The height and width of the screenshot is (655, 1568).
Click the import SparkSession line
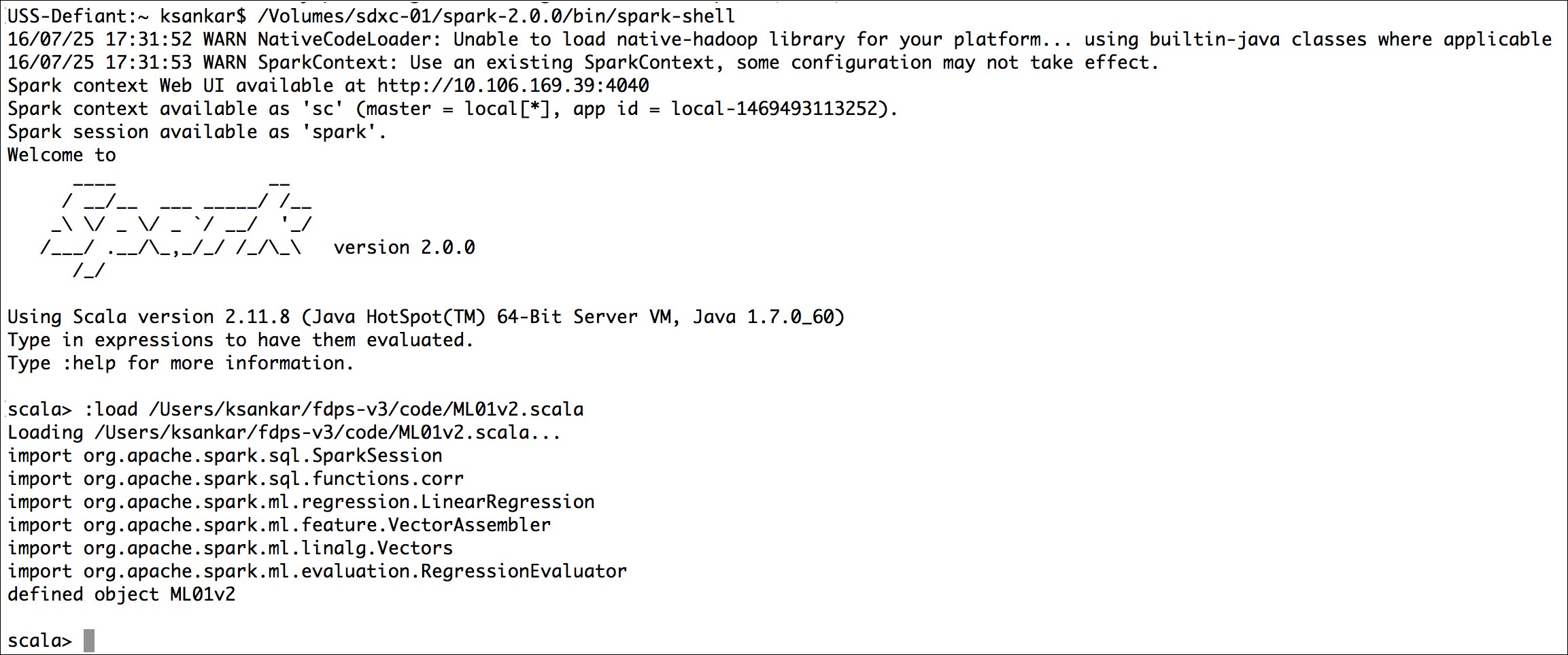coord(225,456)
